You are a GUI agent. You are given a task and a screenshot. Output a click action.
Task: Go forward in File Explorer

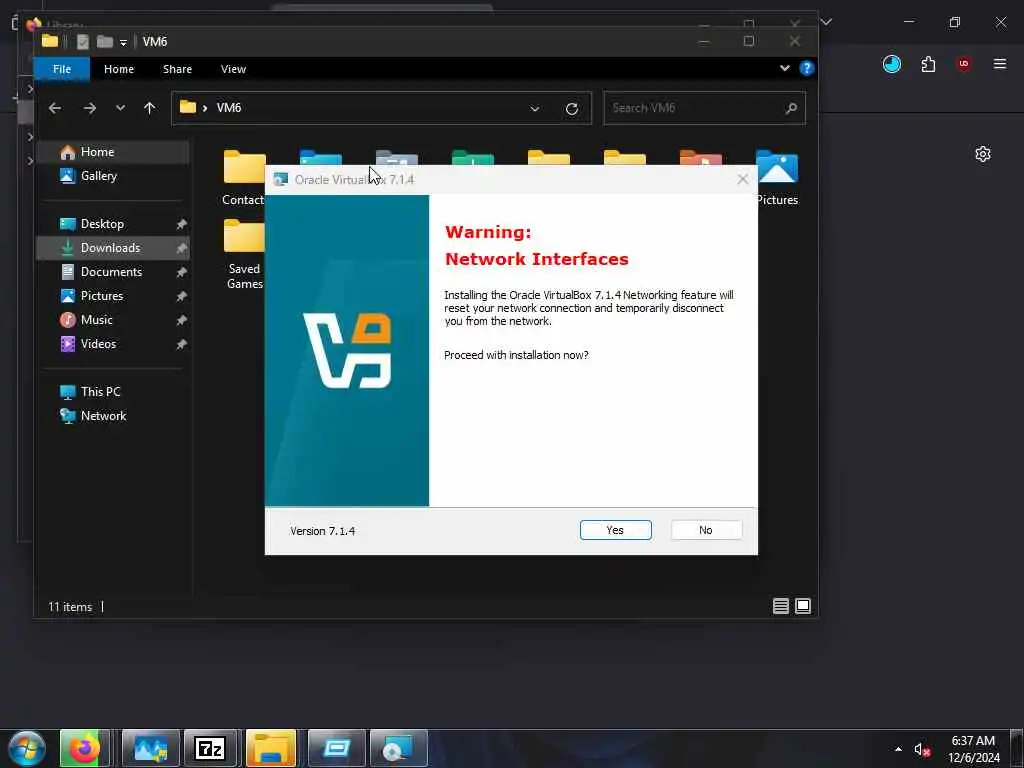[90, 108]
